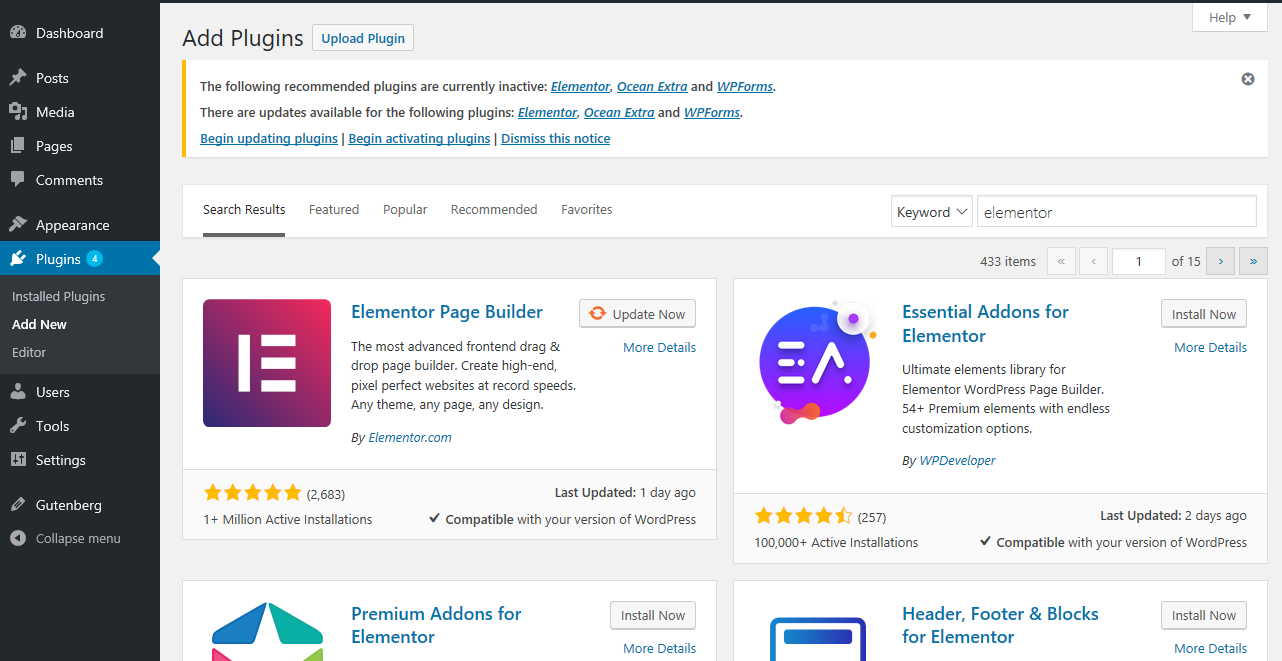Switch to the Featured tab
Viewport: 1282px width, 661px height.
click(x=334, y=210)
